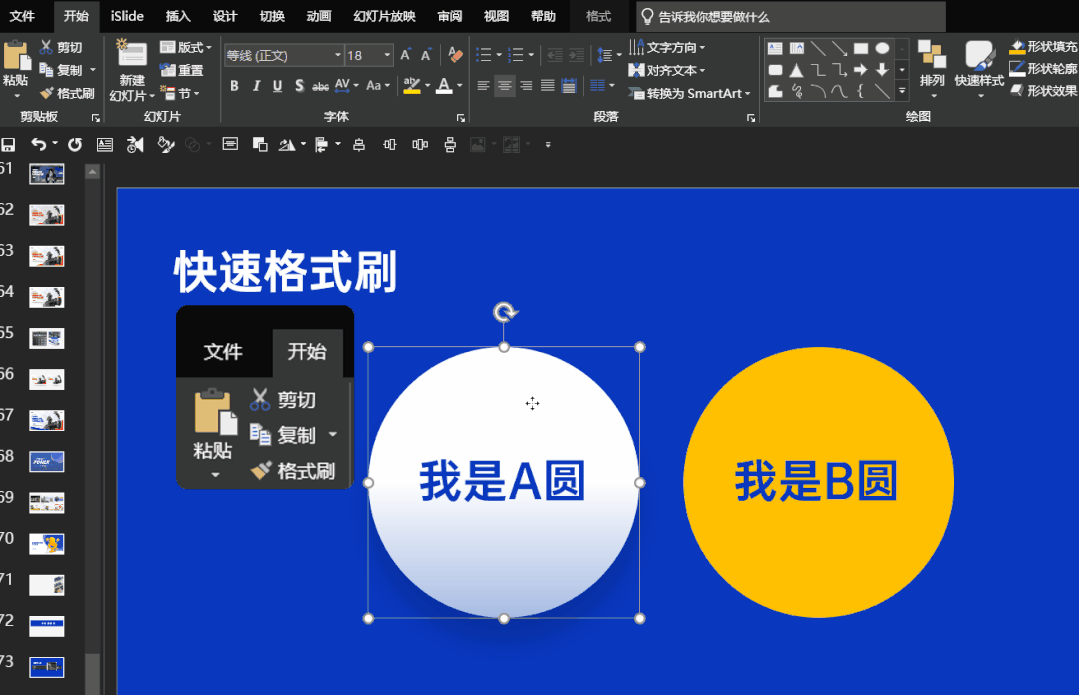The width and height of the screenshot is (1079, 695).
Task: Click the Tell me (告诉我你想要做什么) search box
Action: 791,17
